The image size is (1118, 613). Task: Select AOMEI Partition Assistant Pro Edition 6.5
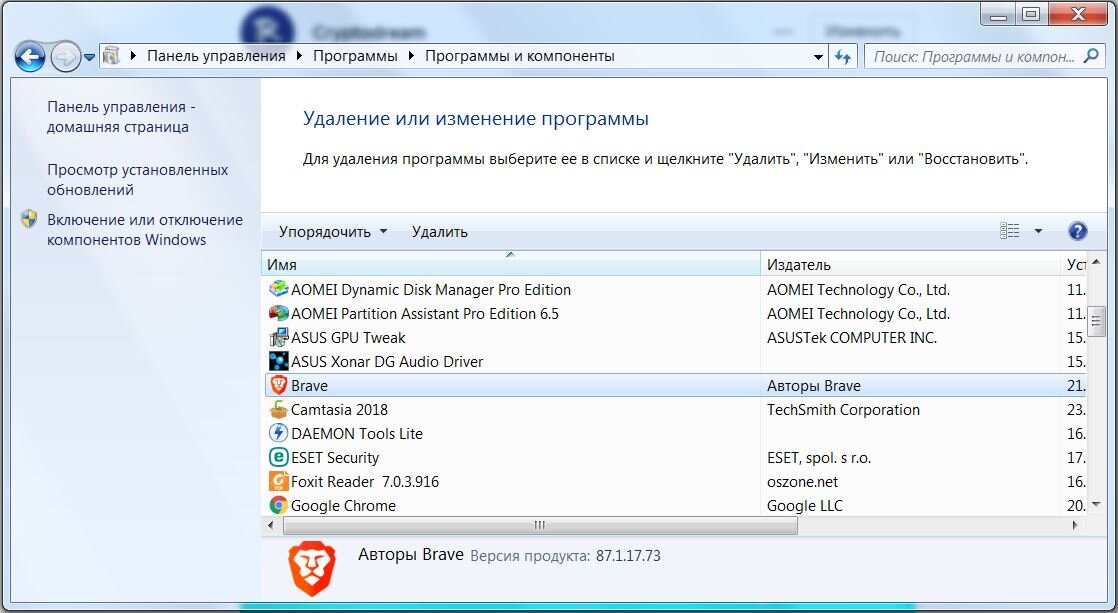point(425,314)
